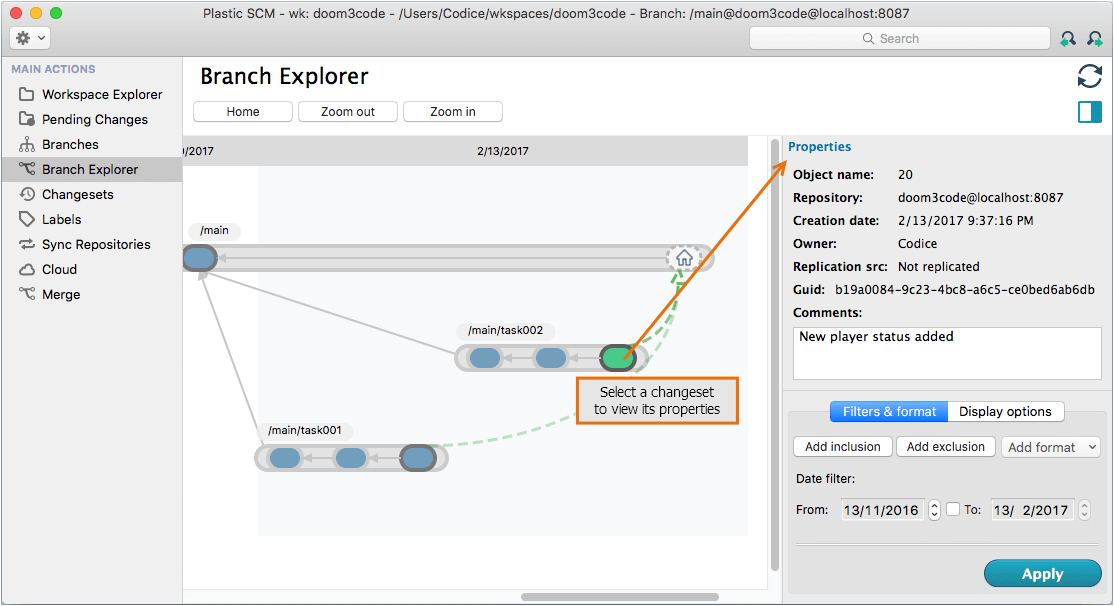This screenshot has width=1114, height=606.
Task: Select the home changeset on /main branch
Action: [x=684, y=258]
